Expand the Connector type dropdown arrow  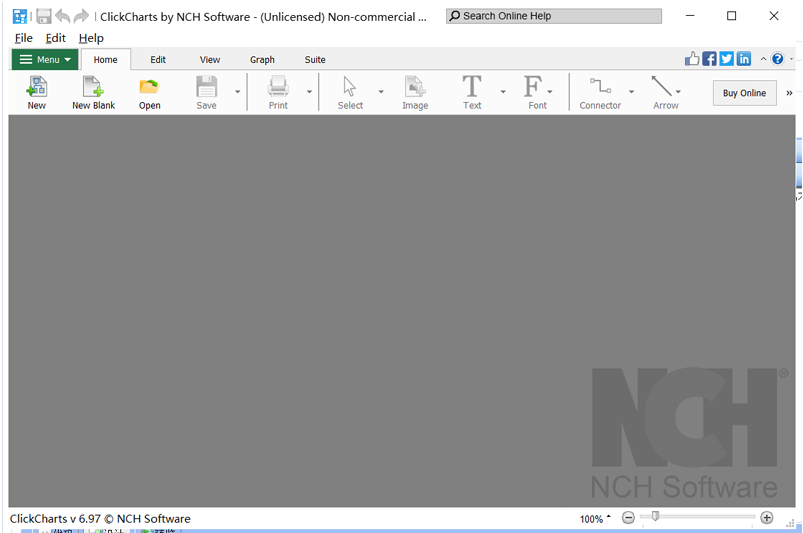pyautogui.click(x=631, y=92)
